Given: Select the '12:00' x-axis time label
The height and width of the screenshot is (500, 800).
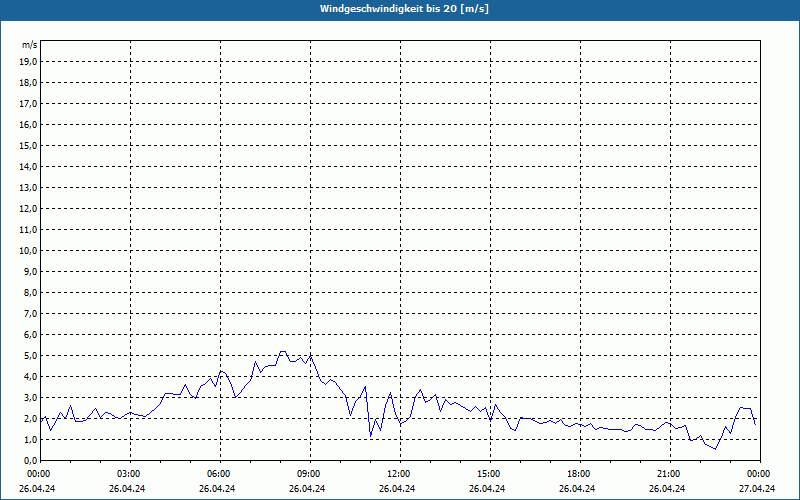Looking at the screenshot, I should tap(400, 474).
